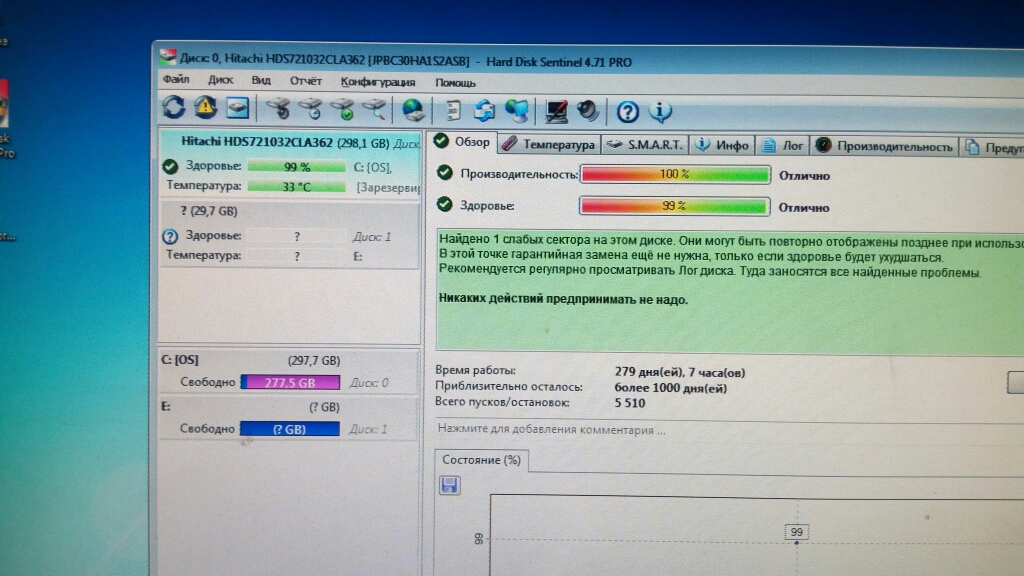Switch to the Лог tab
Viewport: 1024px width, 576px height.
(783, 146)
